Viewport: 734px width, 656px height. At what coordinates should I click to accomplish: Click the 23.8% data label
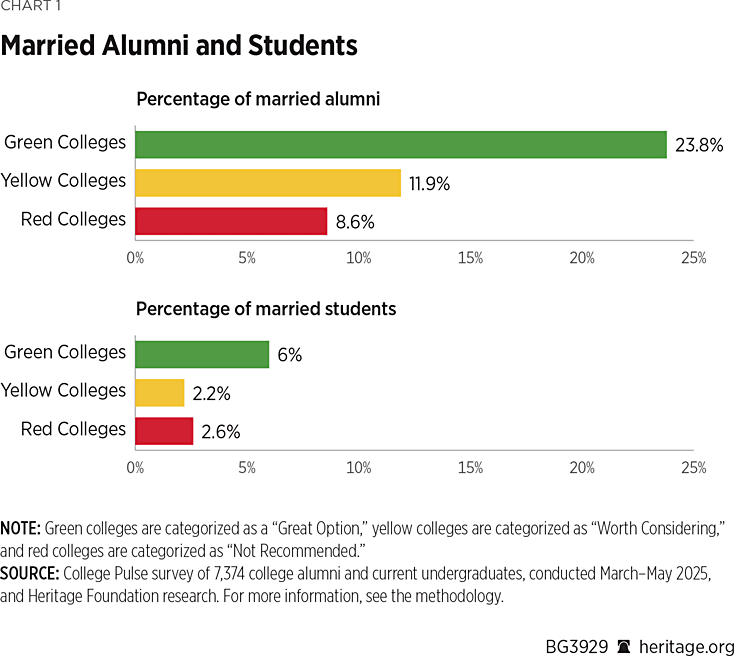pyautogui.click(x=698, y=145)
